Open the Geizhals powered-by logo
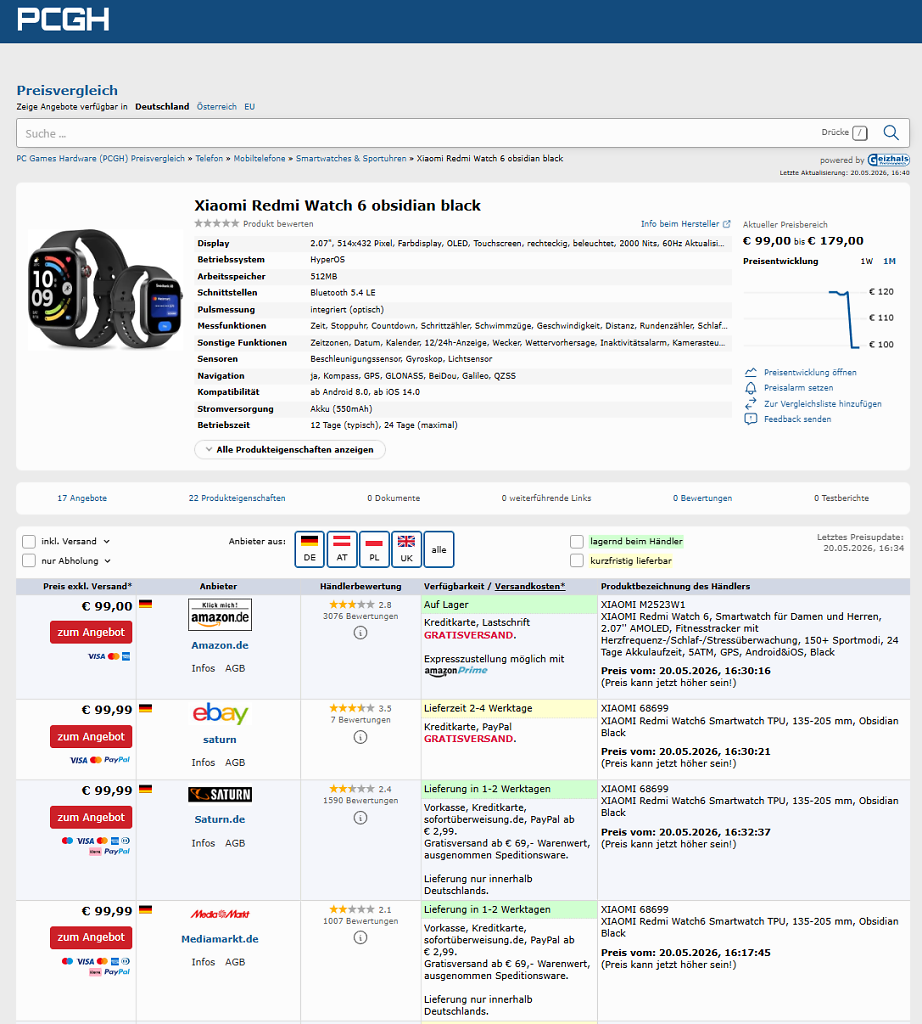922x1024 pixels. pos(888,160)
